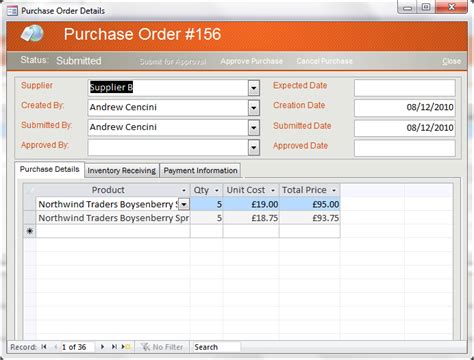
Task: Click the Expected Date field
Action: (404, 88)
